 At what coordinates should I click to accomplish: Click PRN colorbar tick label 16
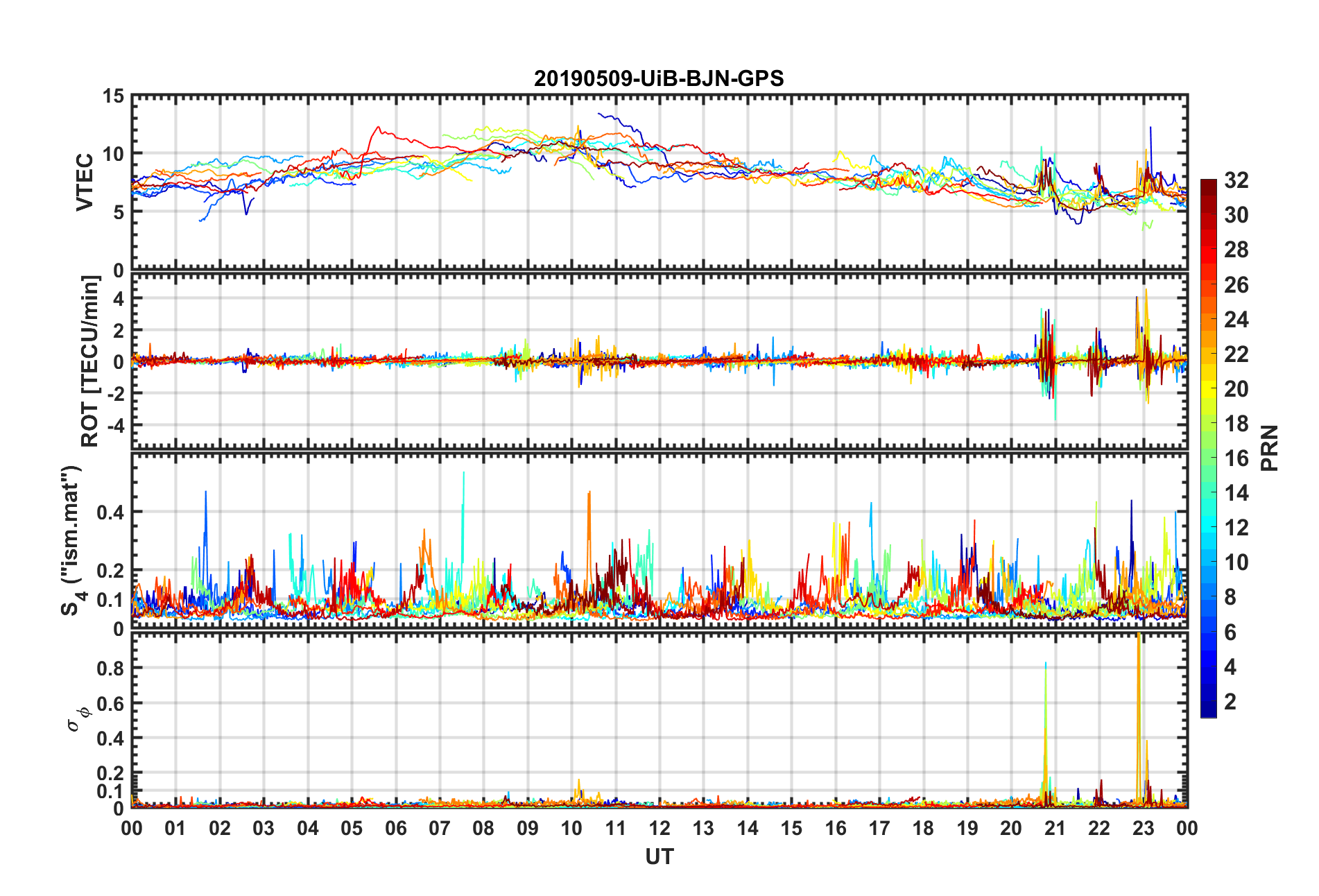(x=1236, y=458)
